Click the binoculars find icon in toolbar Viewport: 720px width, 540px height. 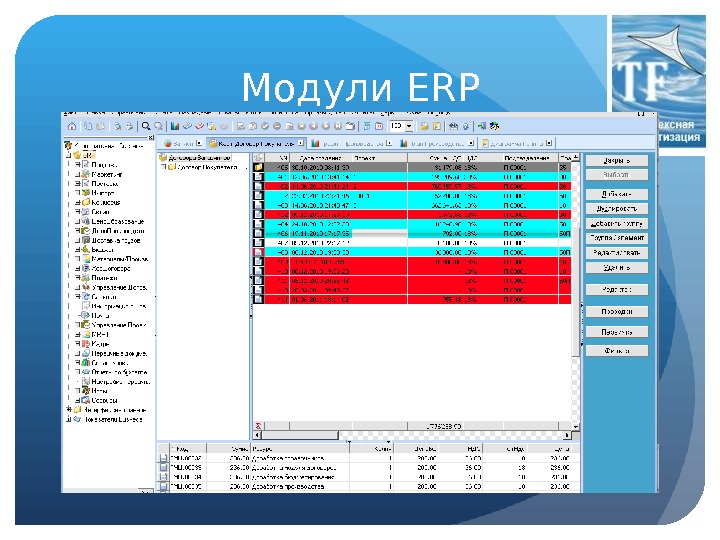(x=454, y=126)
